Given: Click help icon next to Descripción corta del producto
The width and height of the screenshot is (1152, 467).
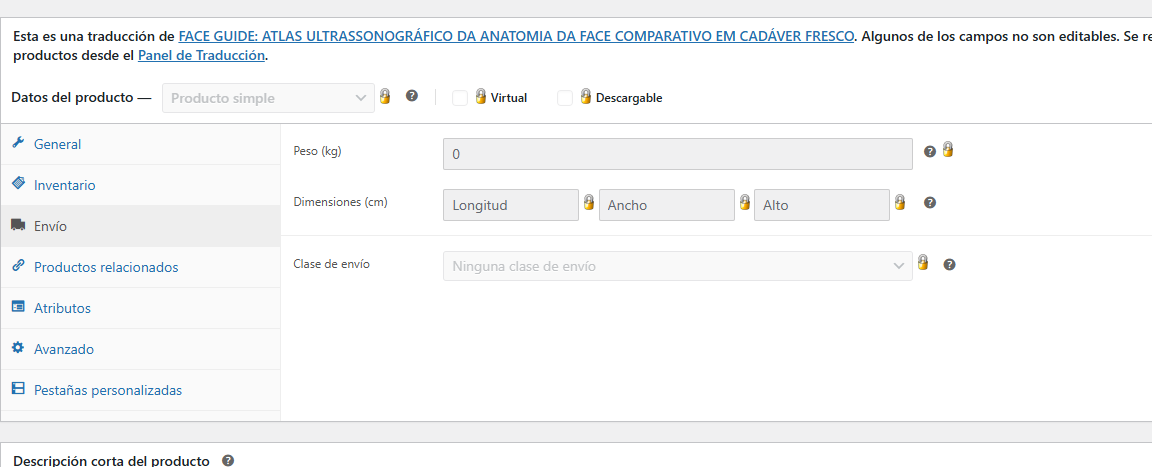Looking at the screenshot, I should point(228,460).
